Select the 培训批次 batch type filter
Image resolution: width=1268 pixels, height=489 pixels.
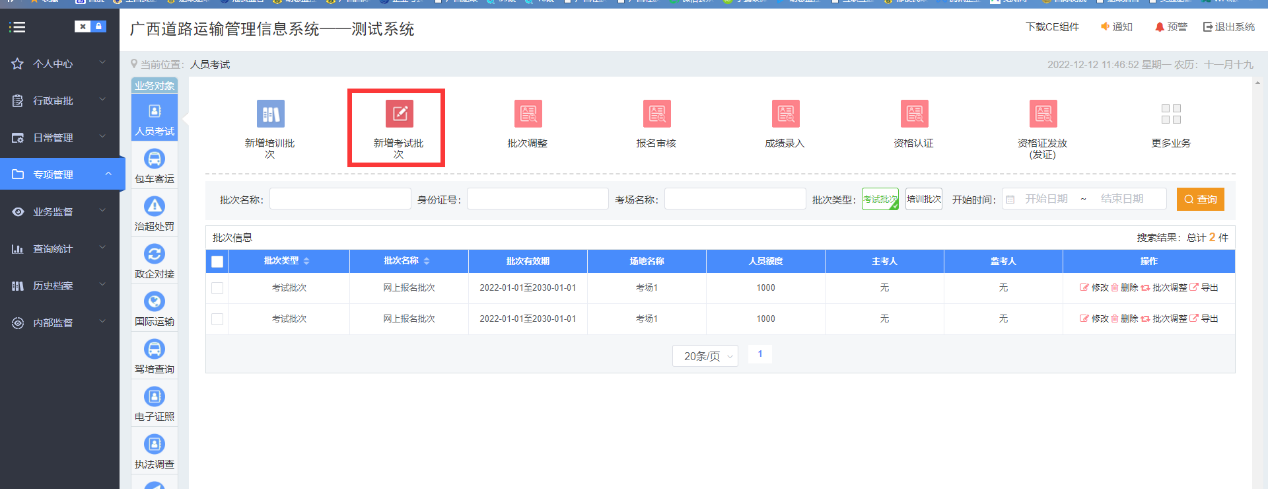tap(923, 199)
